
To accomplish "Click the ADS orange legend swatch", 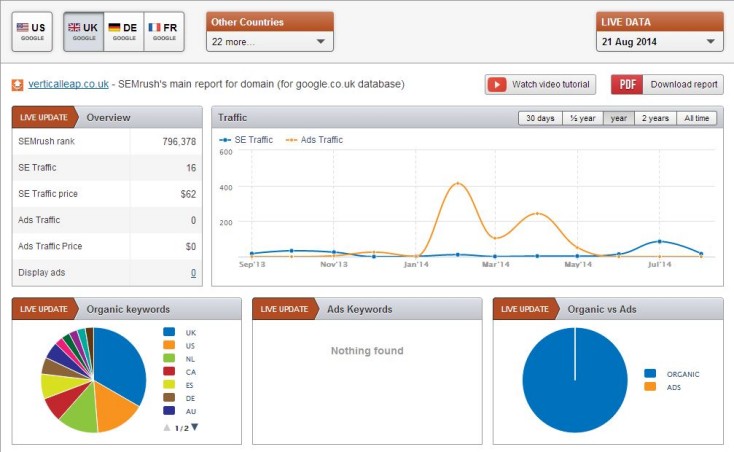I will 650,386.
